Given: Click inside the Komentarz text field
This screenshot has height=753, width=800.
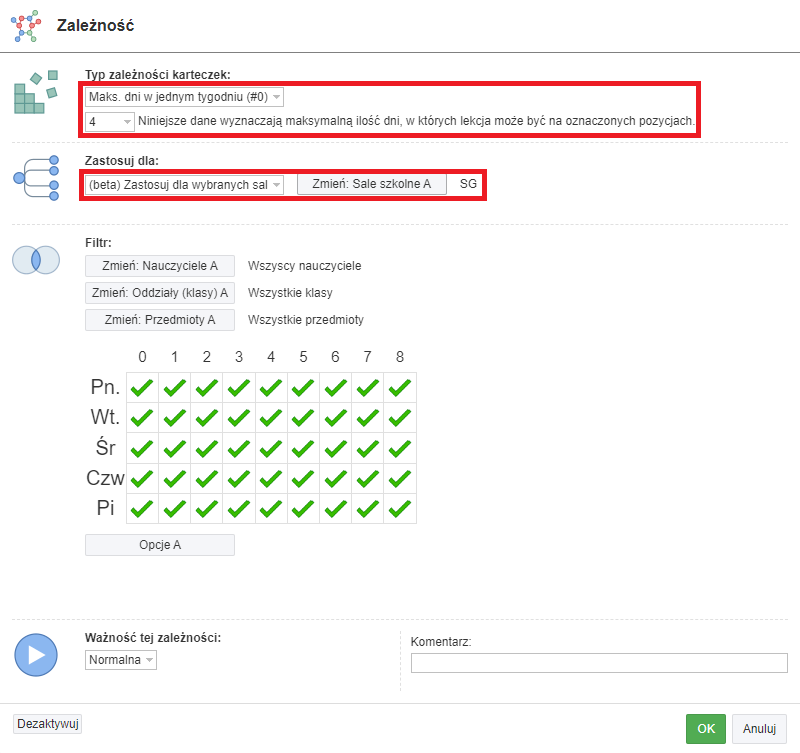Looking at the screenshot, I should 599,663.
